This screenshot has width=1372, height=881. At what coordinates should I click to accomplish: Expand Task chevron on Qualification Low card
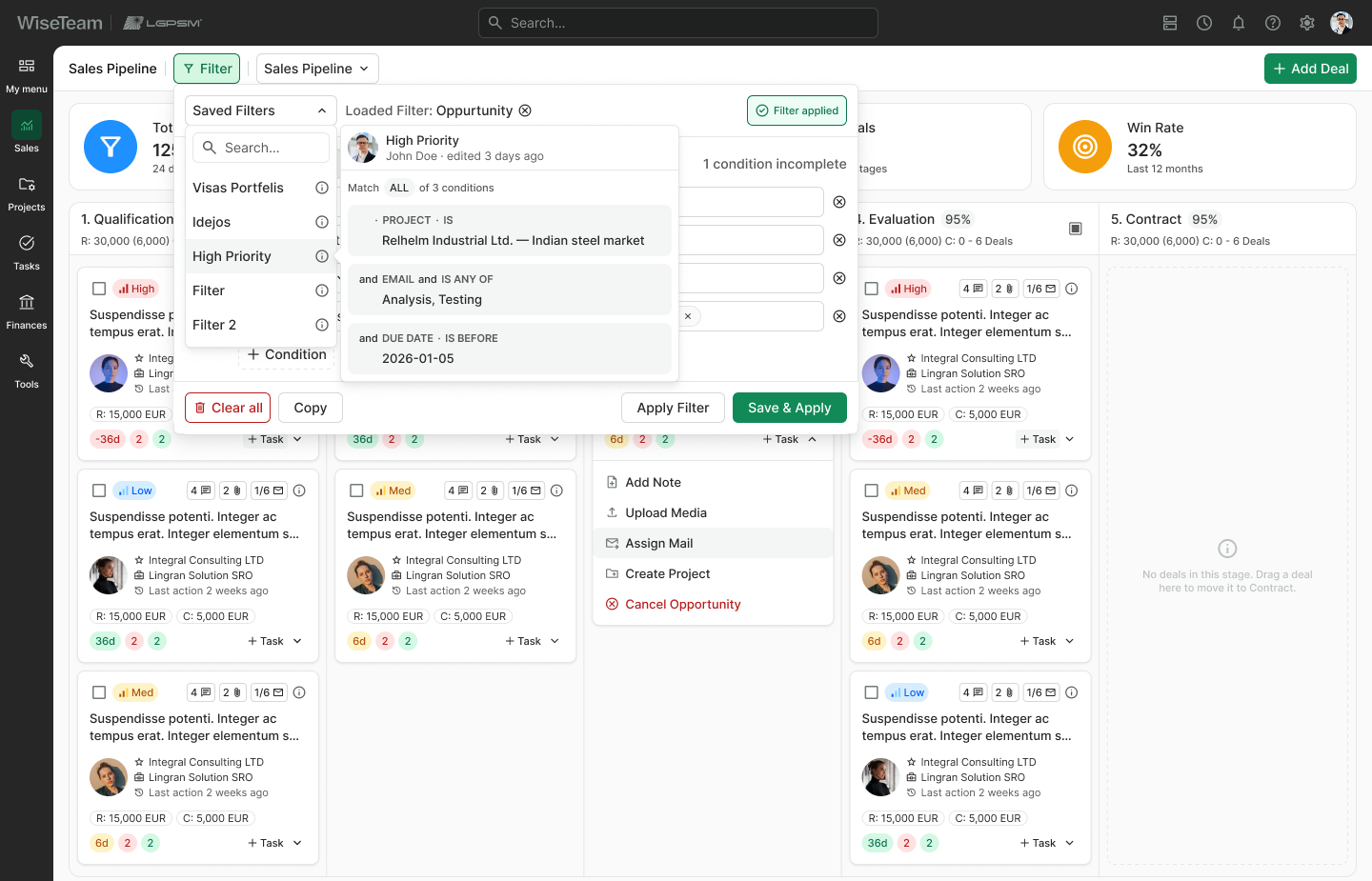pos(298,641)
